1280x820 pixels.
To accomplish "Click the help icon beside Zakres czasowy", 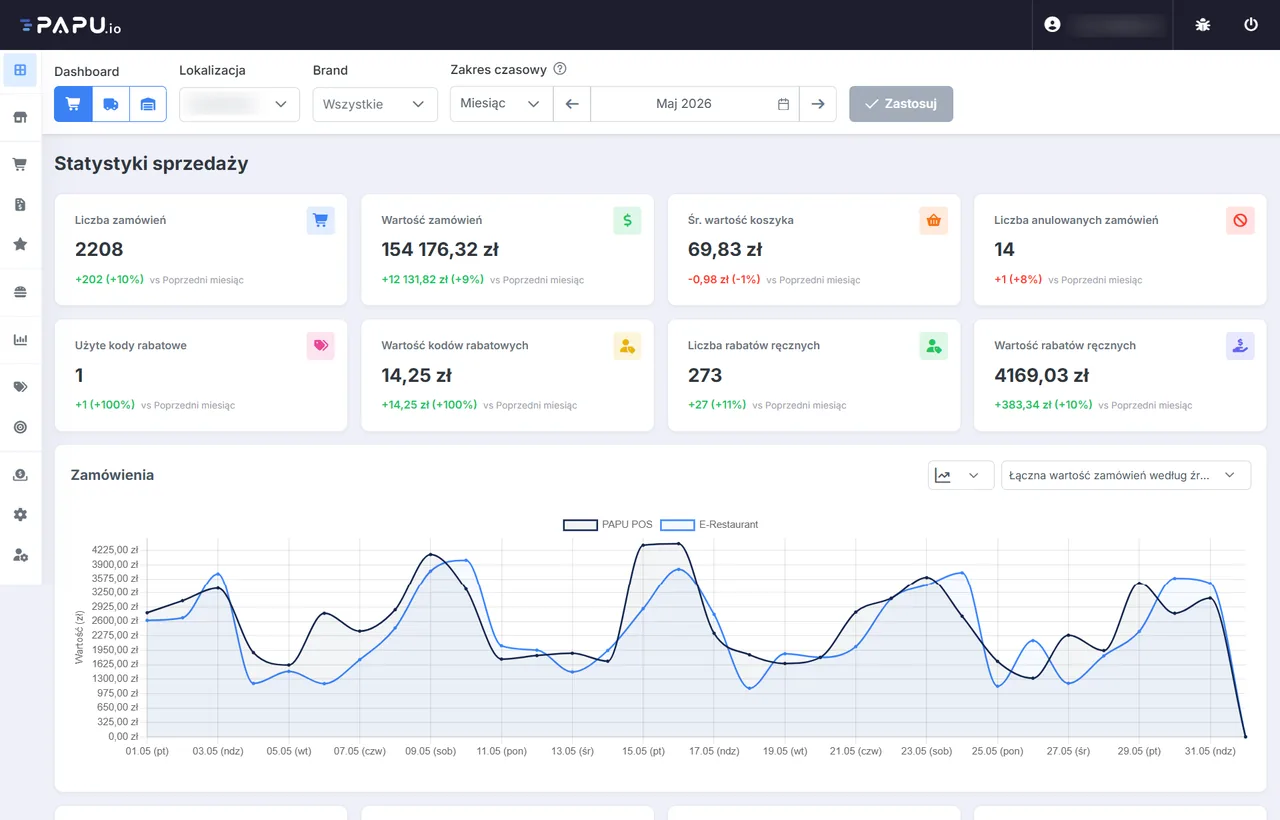I will pyautogui.click(x=560, y=69).
